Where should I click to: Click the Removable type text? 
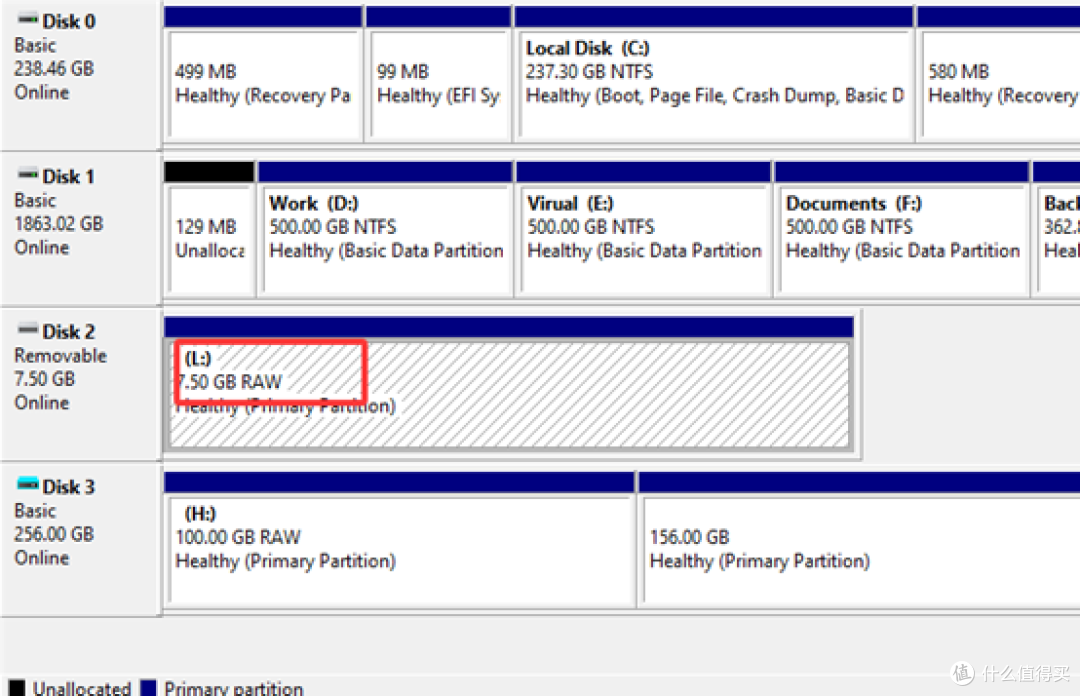tap(61, 356)
